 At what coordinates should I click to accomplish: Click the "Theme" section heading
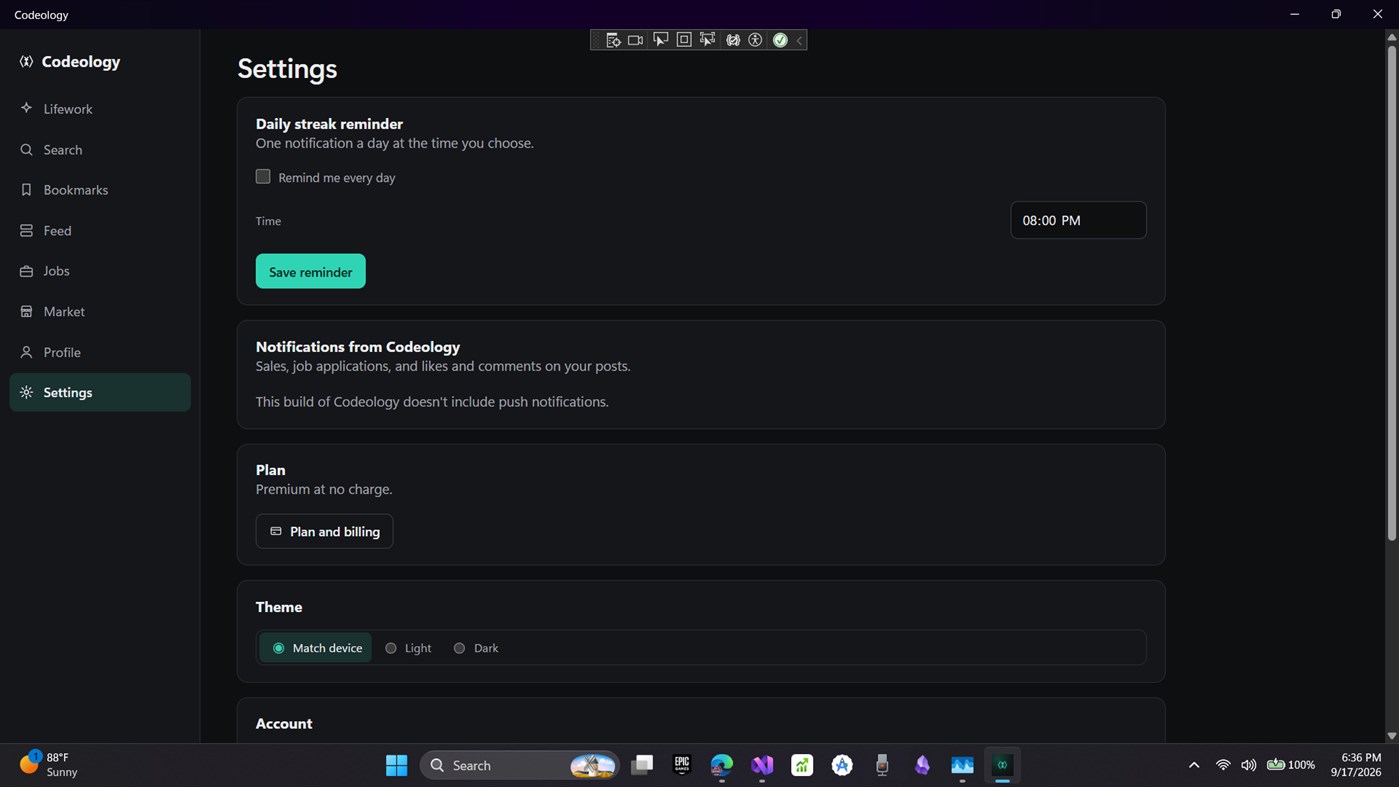tap(279, 607)
